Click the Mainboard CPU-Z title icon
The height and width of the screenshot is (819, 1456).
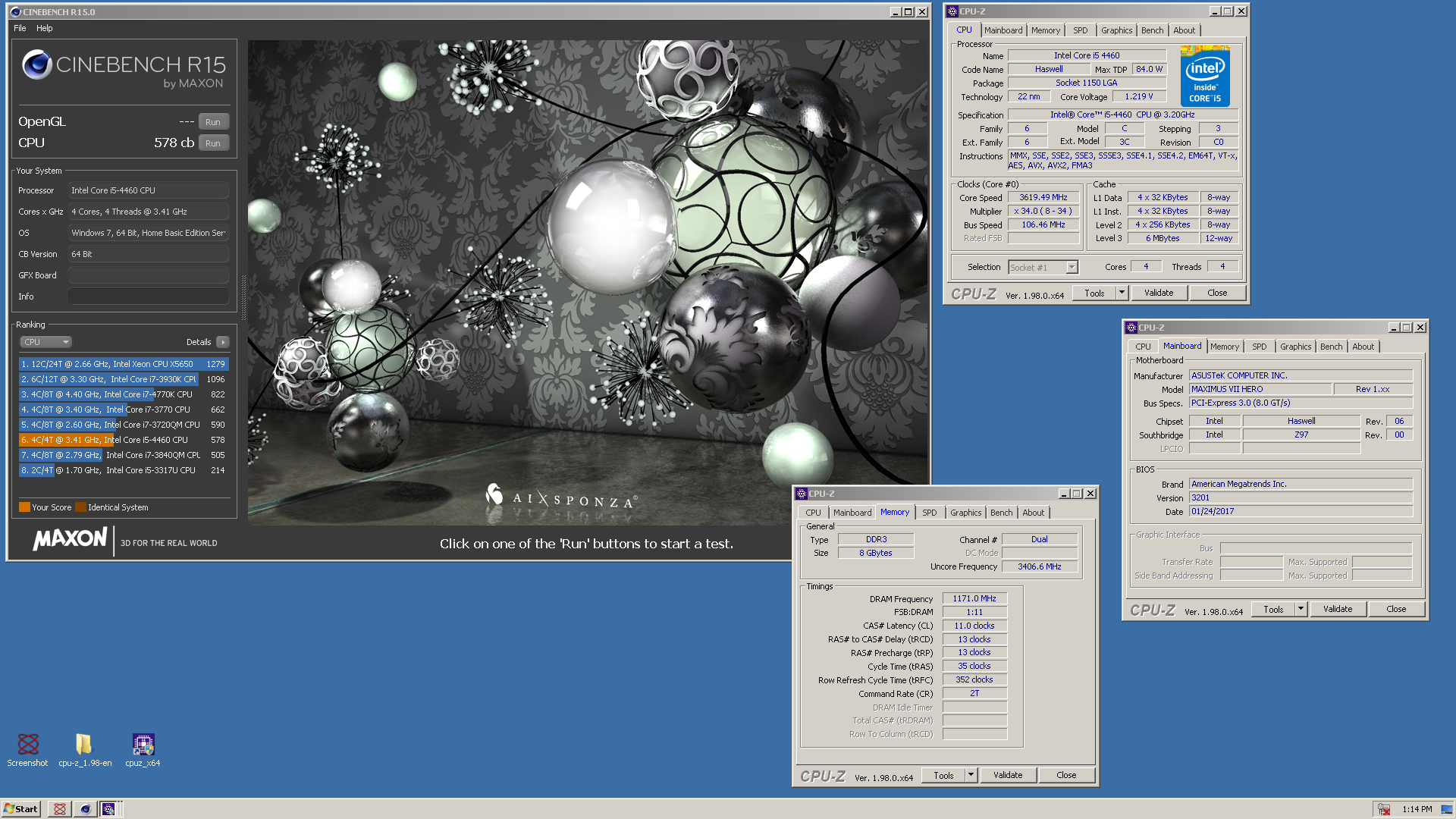coord(1131,328)
